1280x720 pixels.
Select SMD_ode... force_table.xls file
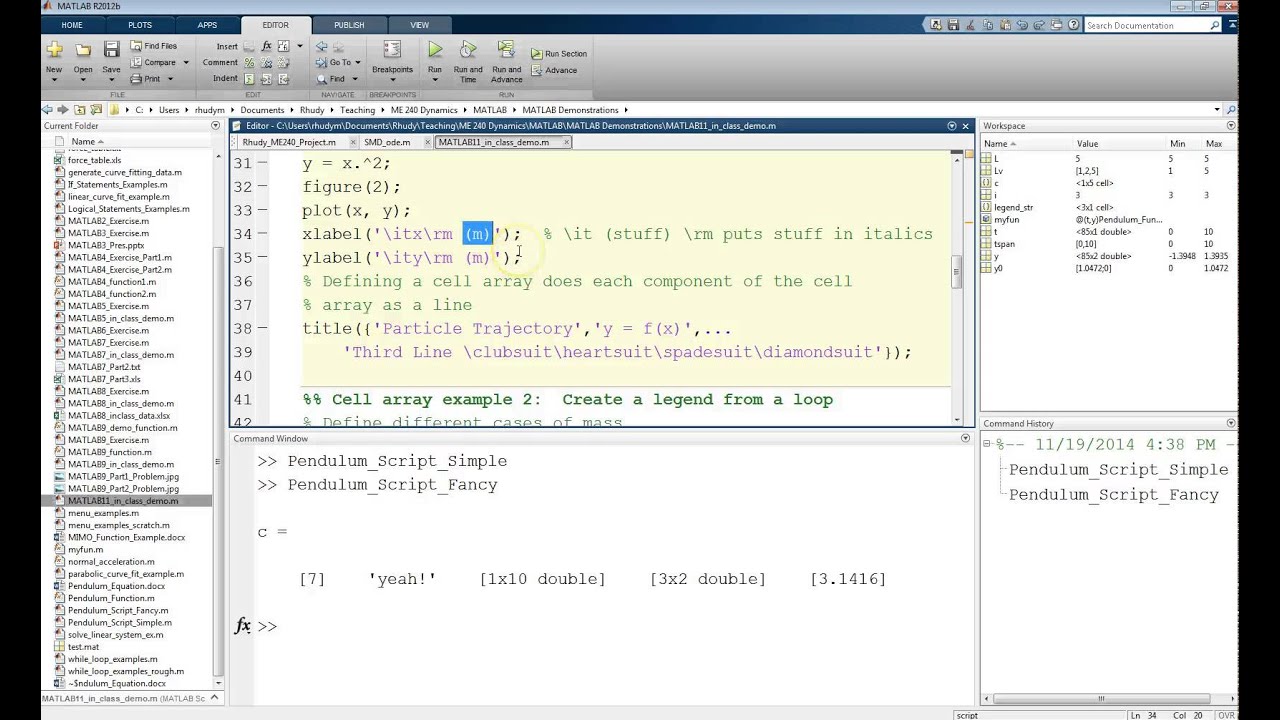tap(94, 160)
